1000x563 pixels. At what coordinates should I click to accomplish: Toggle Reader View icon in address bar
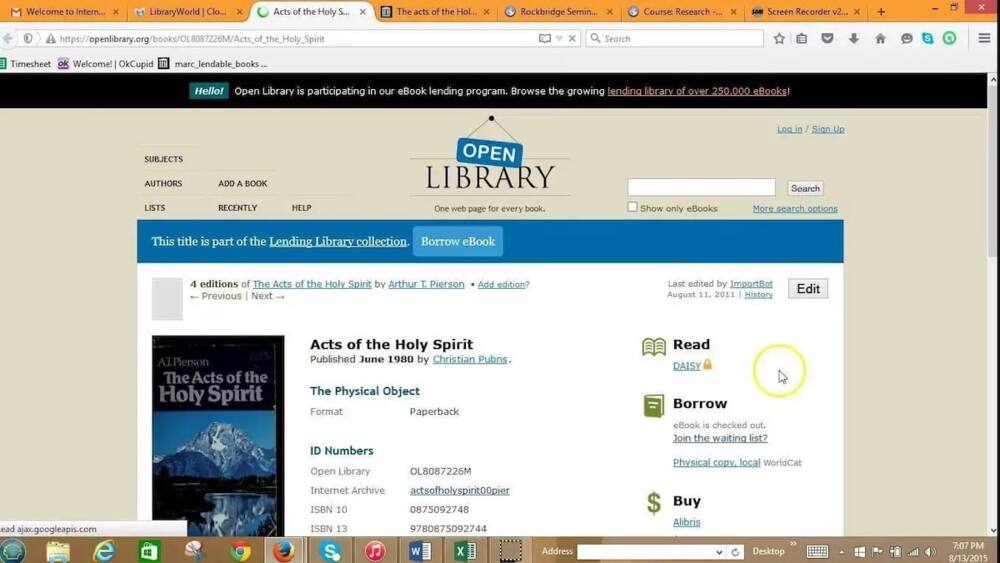point(545,38)
